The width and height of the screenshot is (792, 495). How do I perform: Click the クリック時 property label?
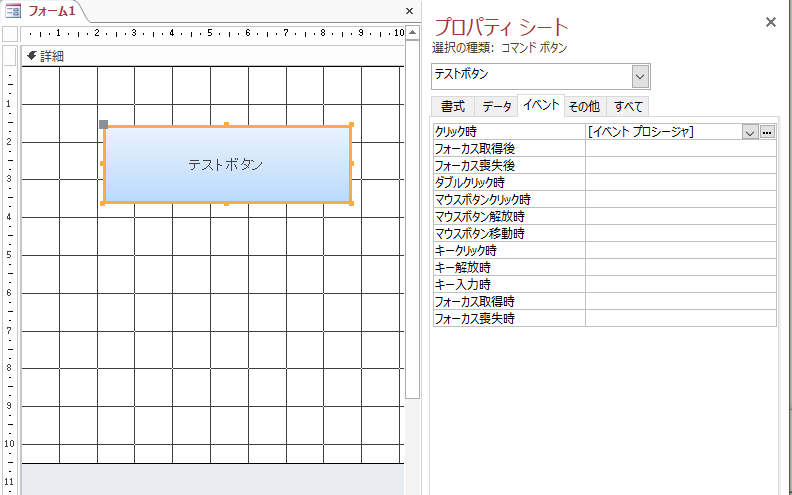[456, 132]
